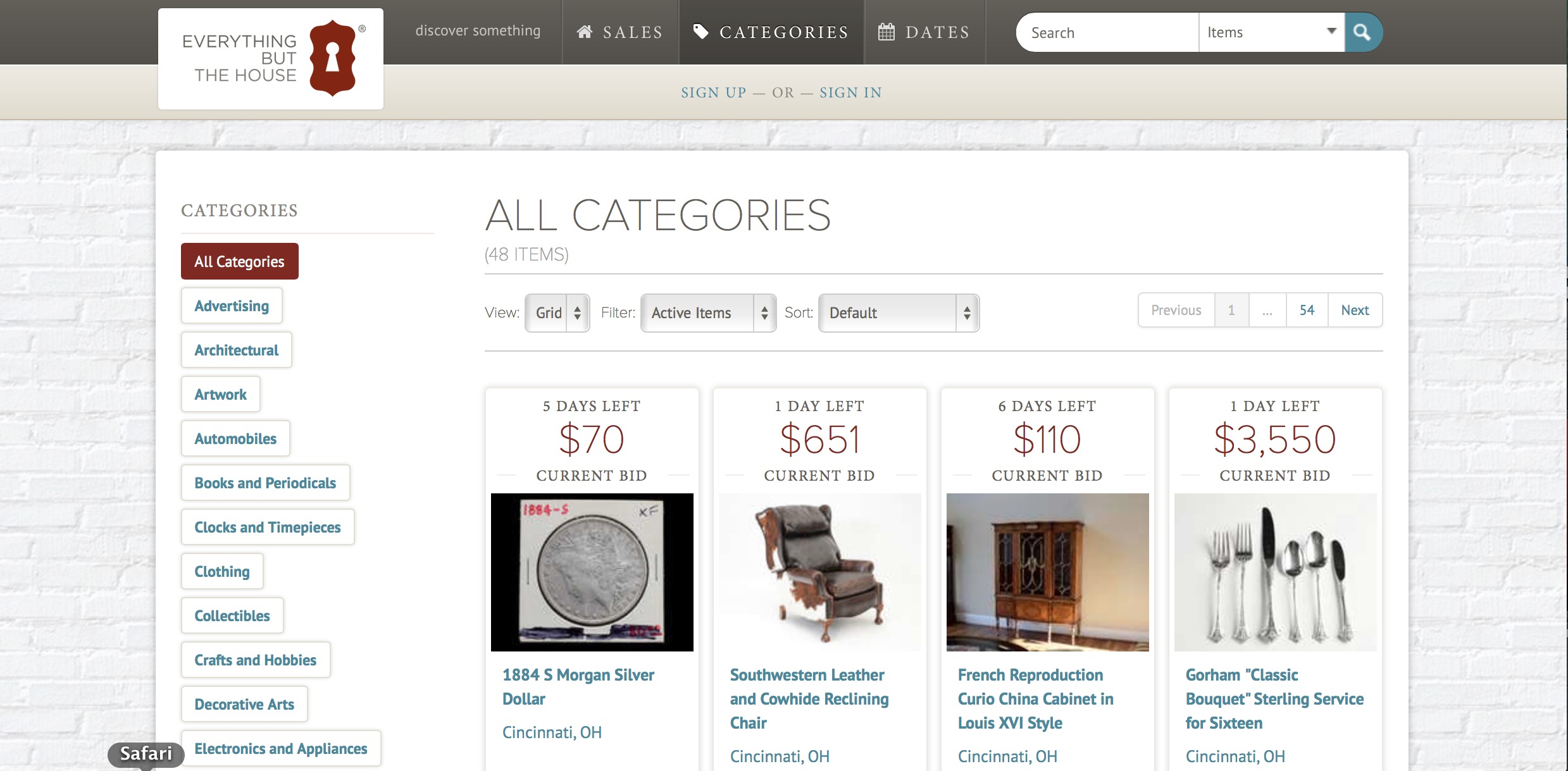This screenshot has height=771, width=1568.
Task: Open the Active Items filter dropdown
Action: [707, 312]
